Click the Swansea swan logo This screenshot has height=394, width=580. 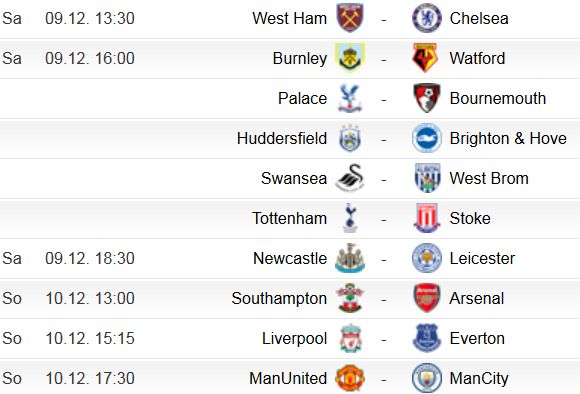click(x=350, y=178)
